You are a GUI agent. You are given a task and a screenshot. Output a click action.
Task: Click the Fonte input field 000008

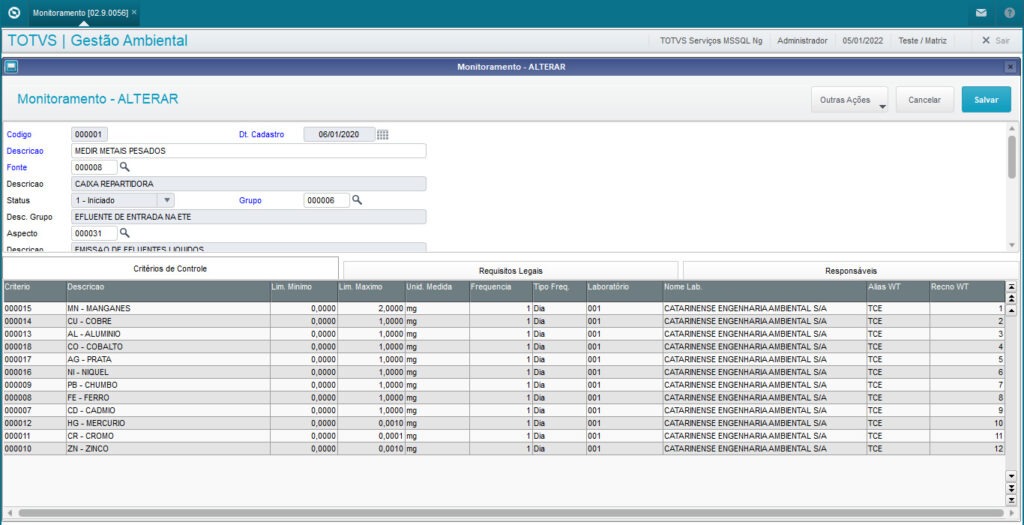click(95, 168)
